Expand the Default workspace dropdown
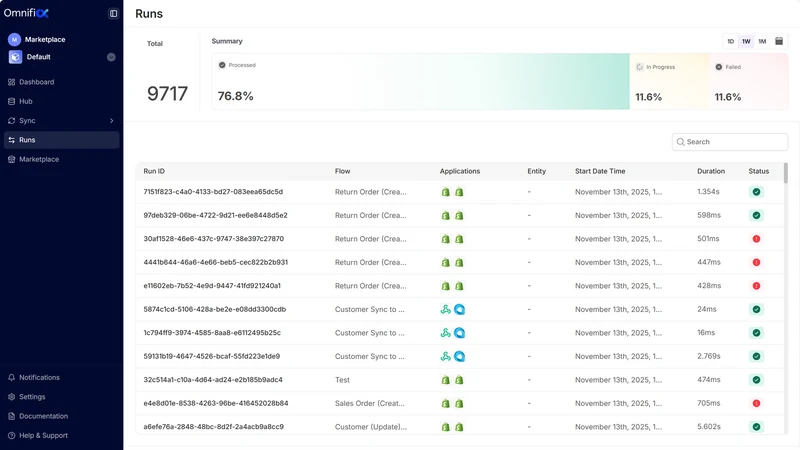Screen dimensions: 800x450 (111, 57)
